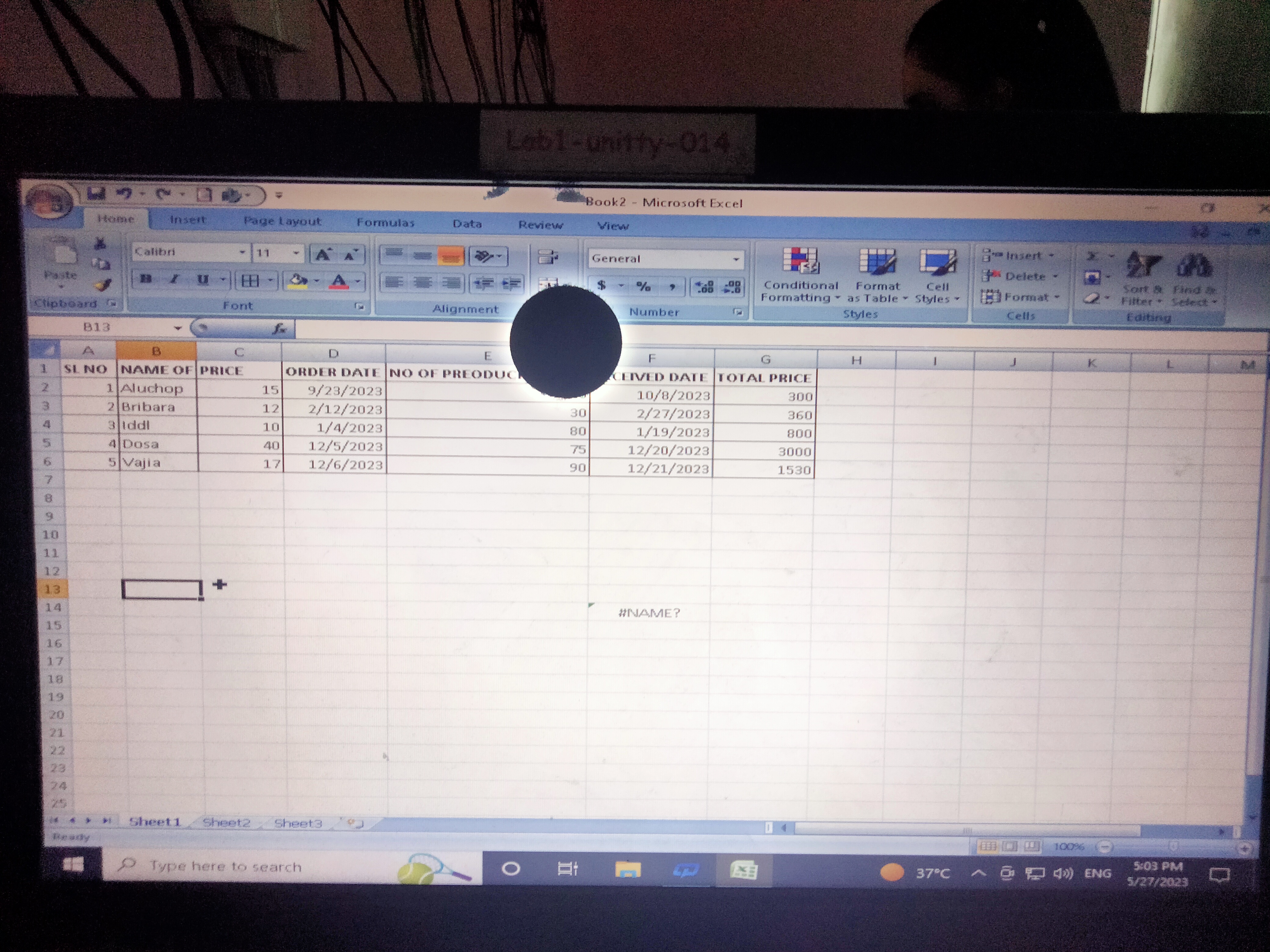Expand the Calibri font name dropdown
The width and height of the screenshot is (1270, 952).
pos(242,252)
